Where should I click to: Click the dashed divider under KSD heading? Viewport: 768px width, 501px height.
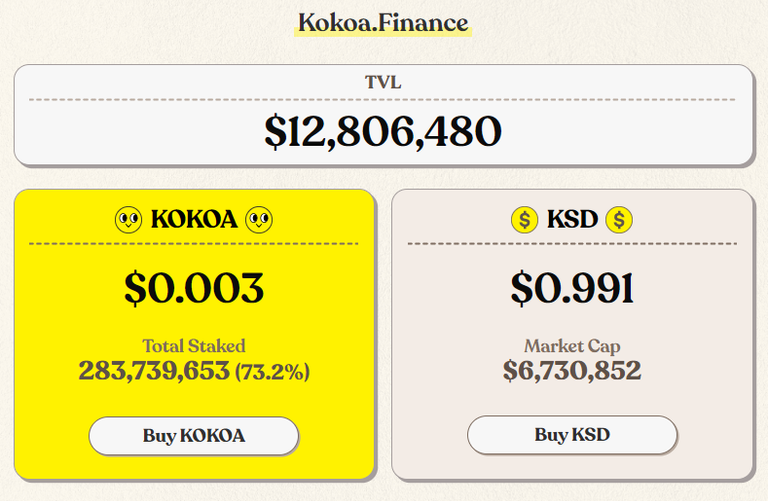(572, 243)
